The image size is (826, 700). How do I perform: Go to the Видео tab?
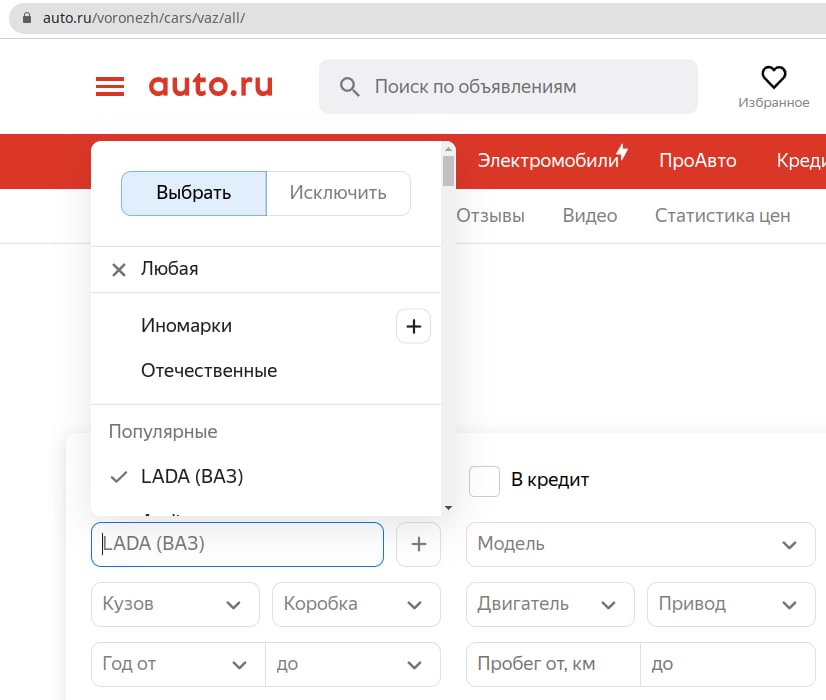point(590,215)
